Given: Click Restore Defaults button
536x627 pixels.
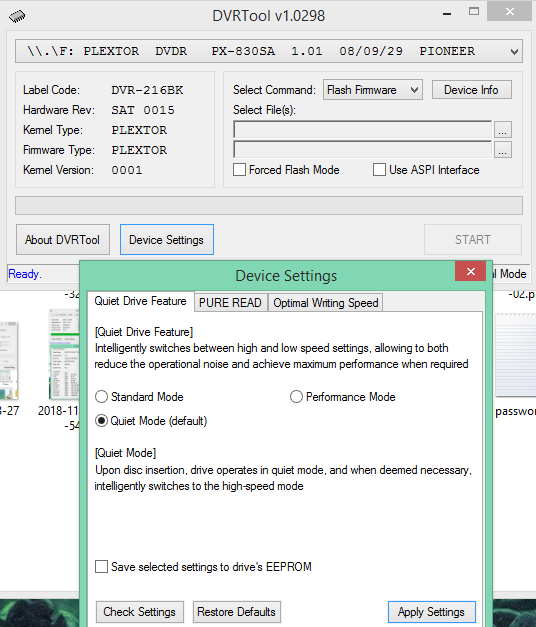Looking at the screenshot, I should (237, 612).
